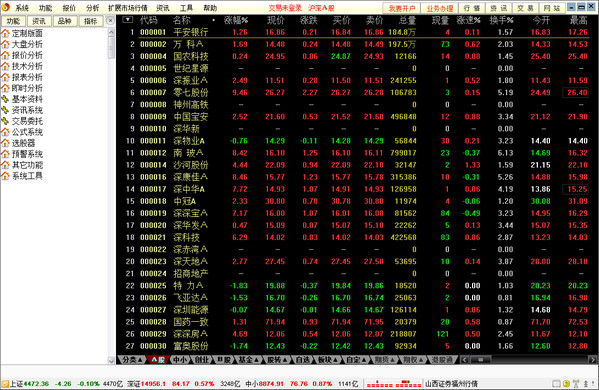
Task: Click the 我要开户 button
Action: [401, 8]
